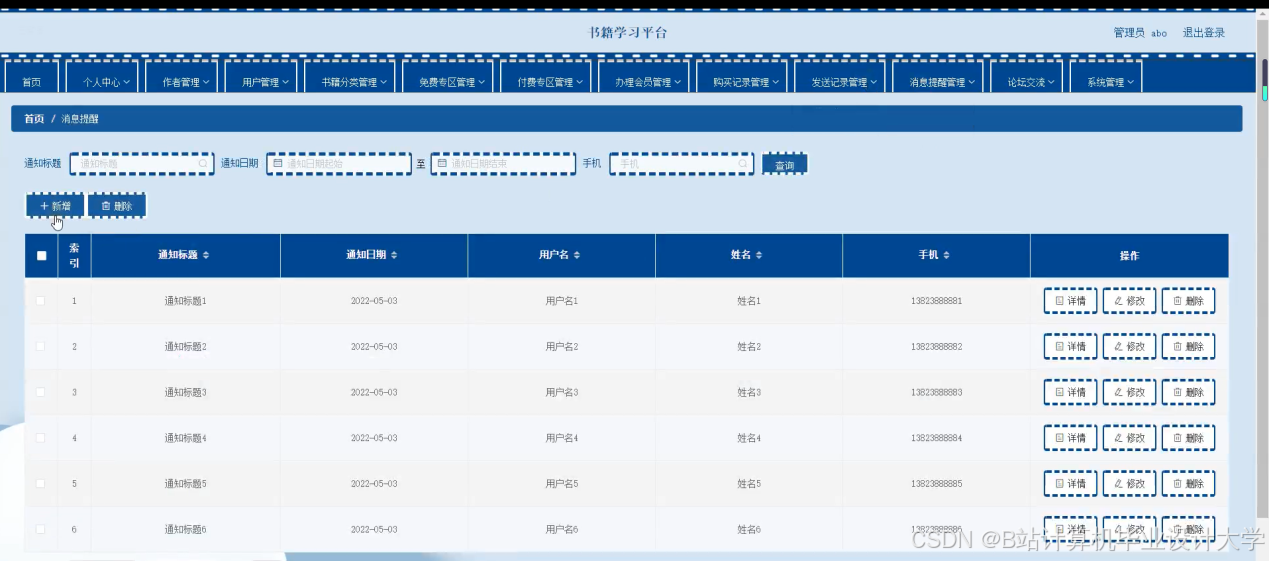This screenshot has height=561, width=1269.
Task: Check the checkbox for row 6
Action: tap(41, 529)
